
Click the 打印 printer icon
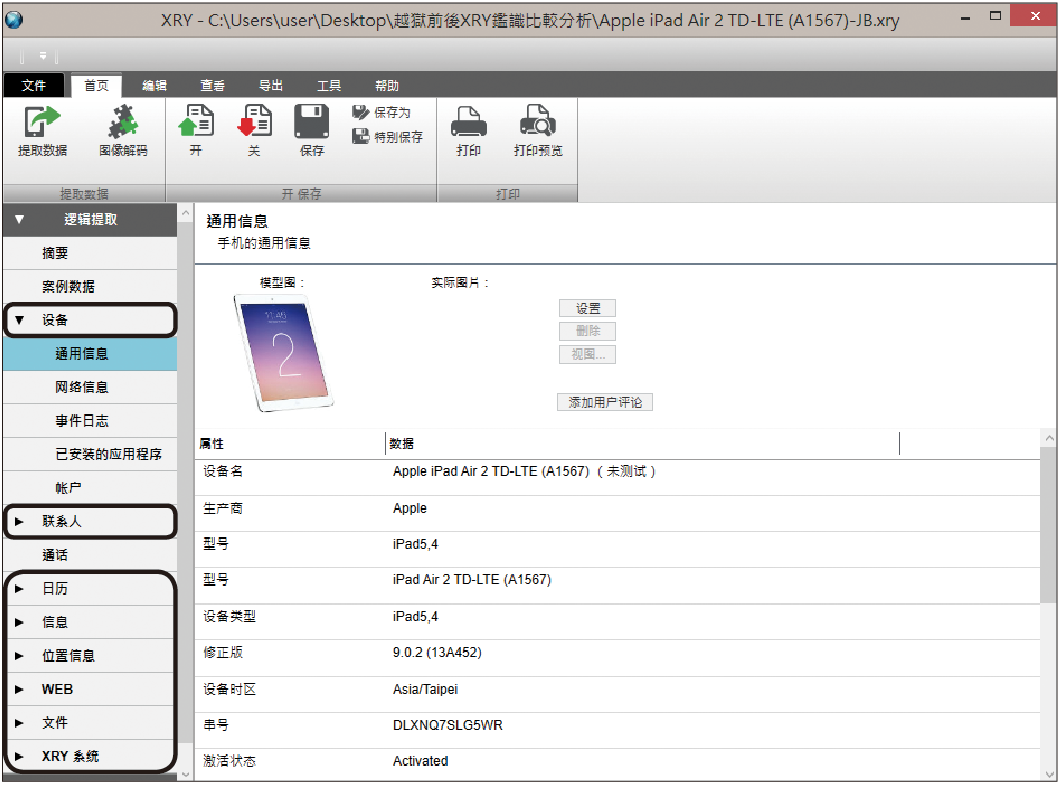click(468, 122)
